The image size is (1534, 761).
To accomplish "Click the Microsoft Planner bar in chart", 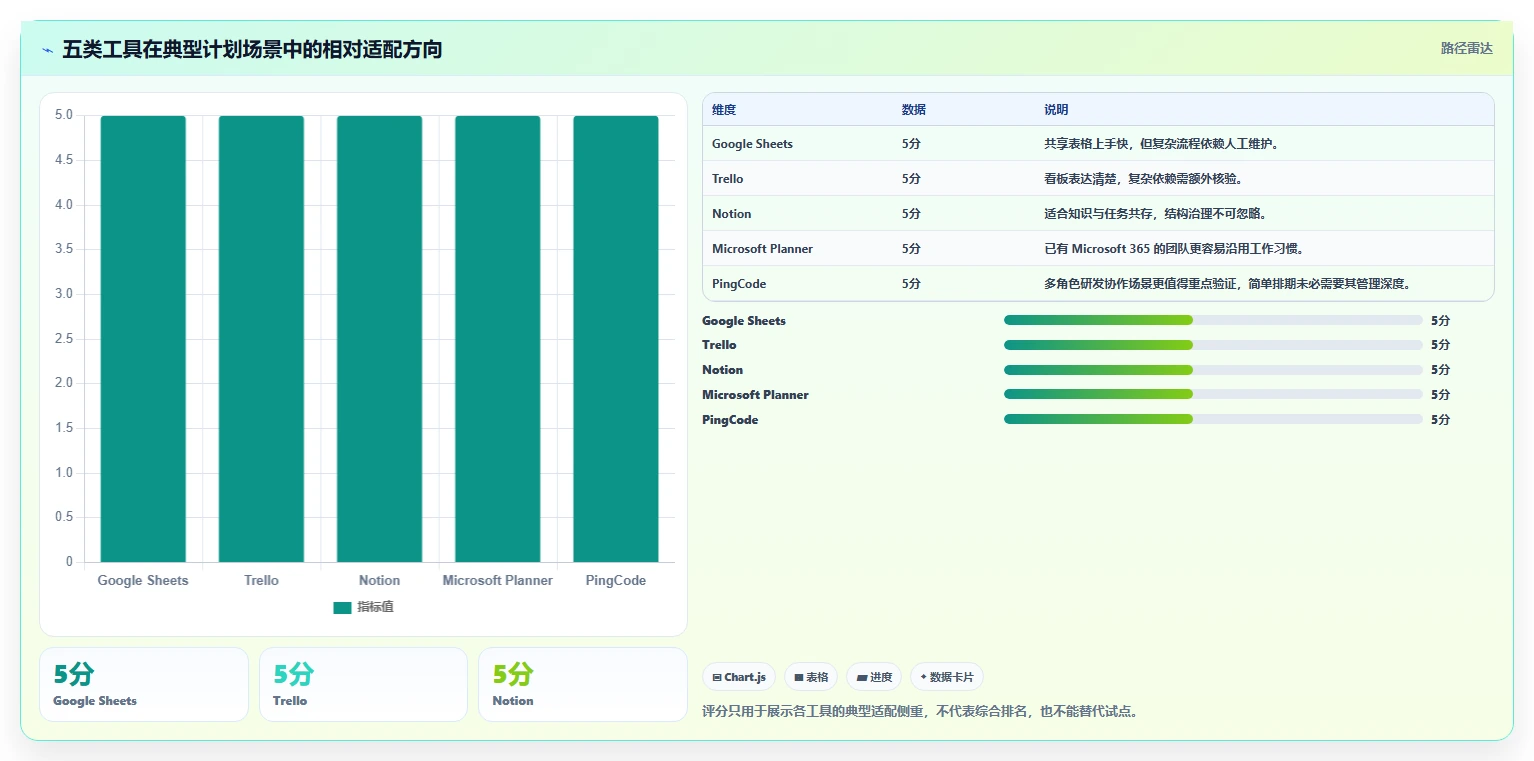I will click(x=497, y=339).
